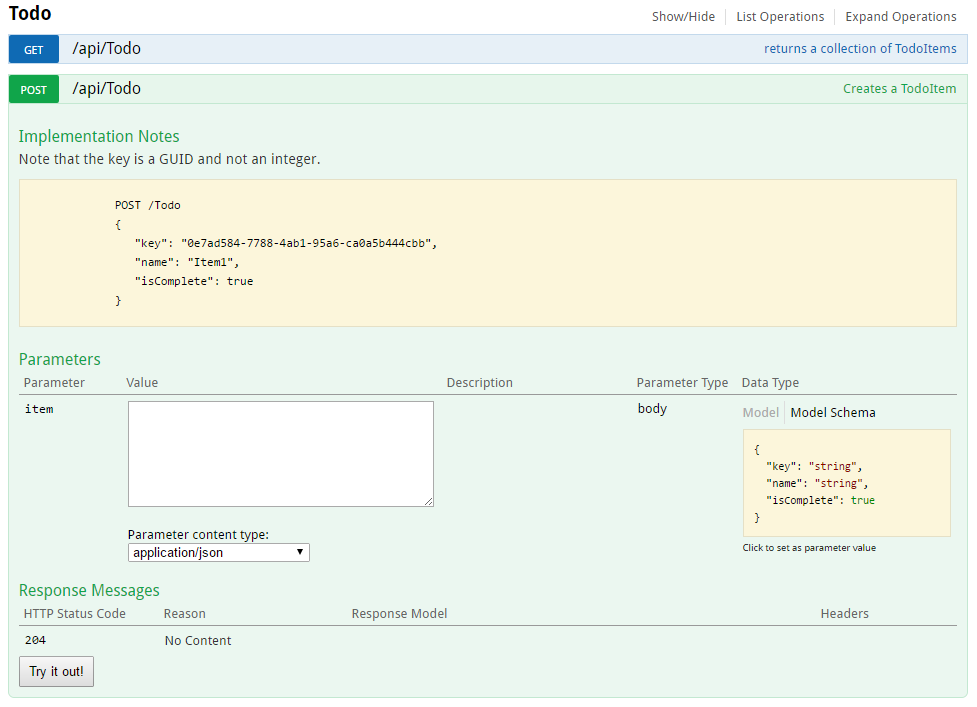Click the 'Parameters' heading

[59, 359]
